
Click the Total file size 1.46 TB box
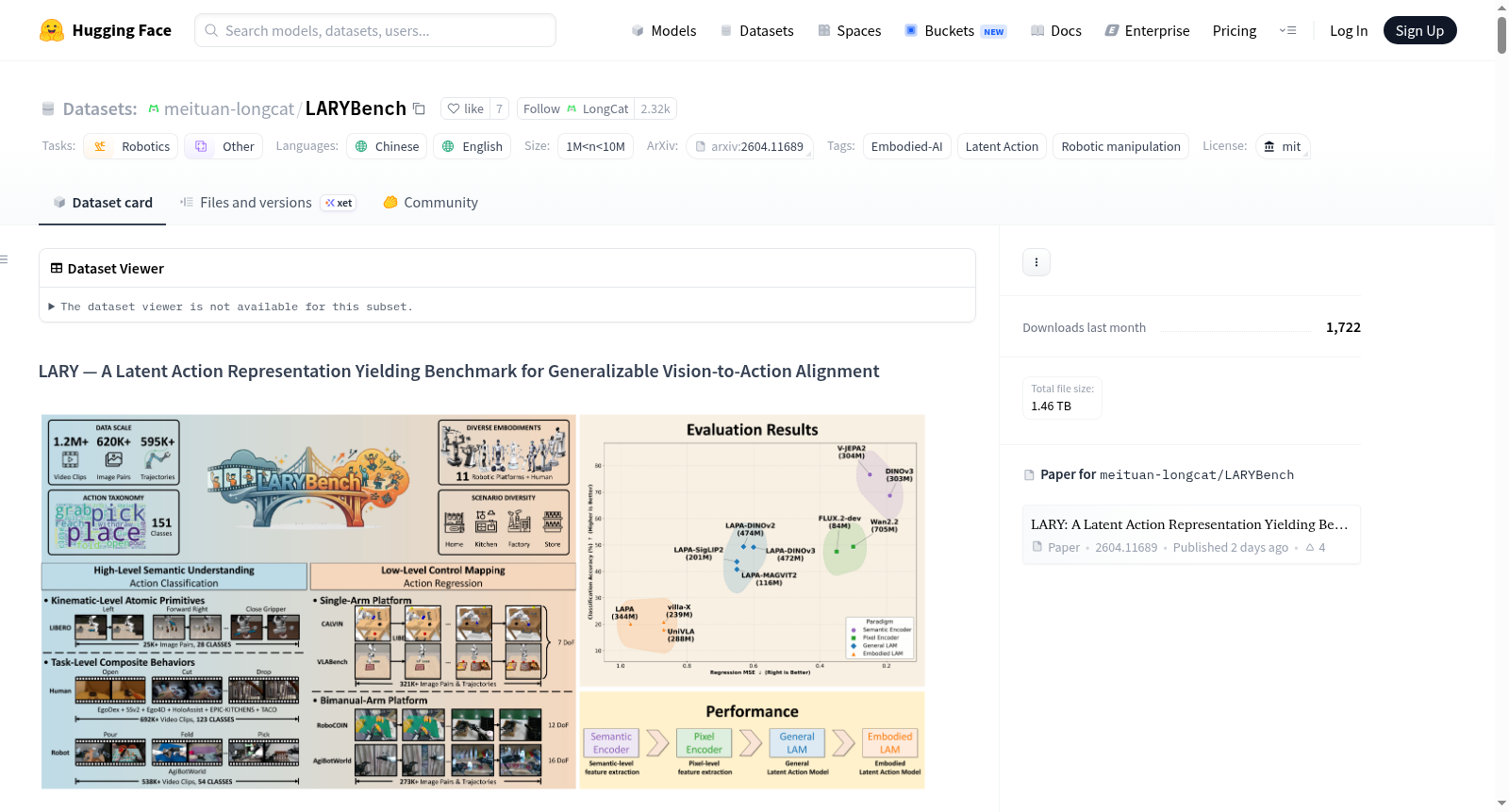tap(1062, 398)
